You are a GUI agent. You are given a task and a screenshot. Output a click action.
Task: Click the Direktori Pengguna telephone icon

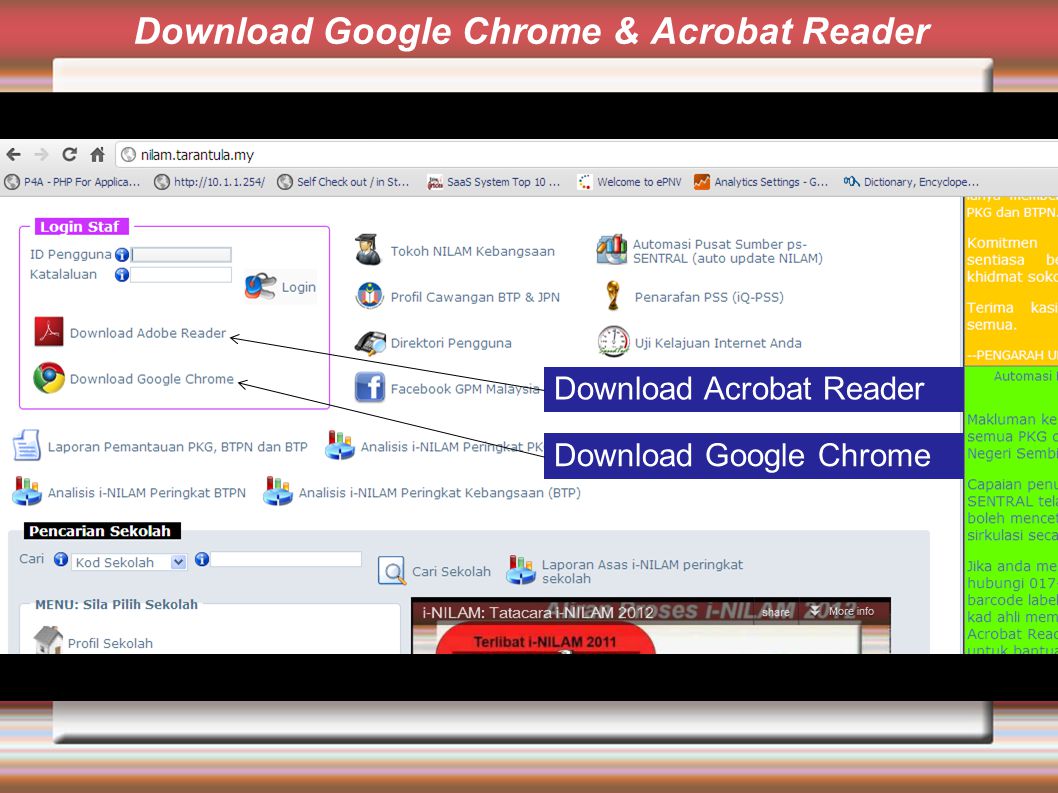pos(370,343)
